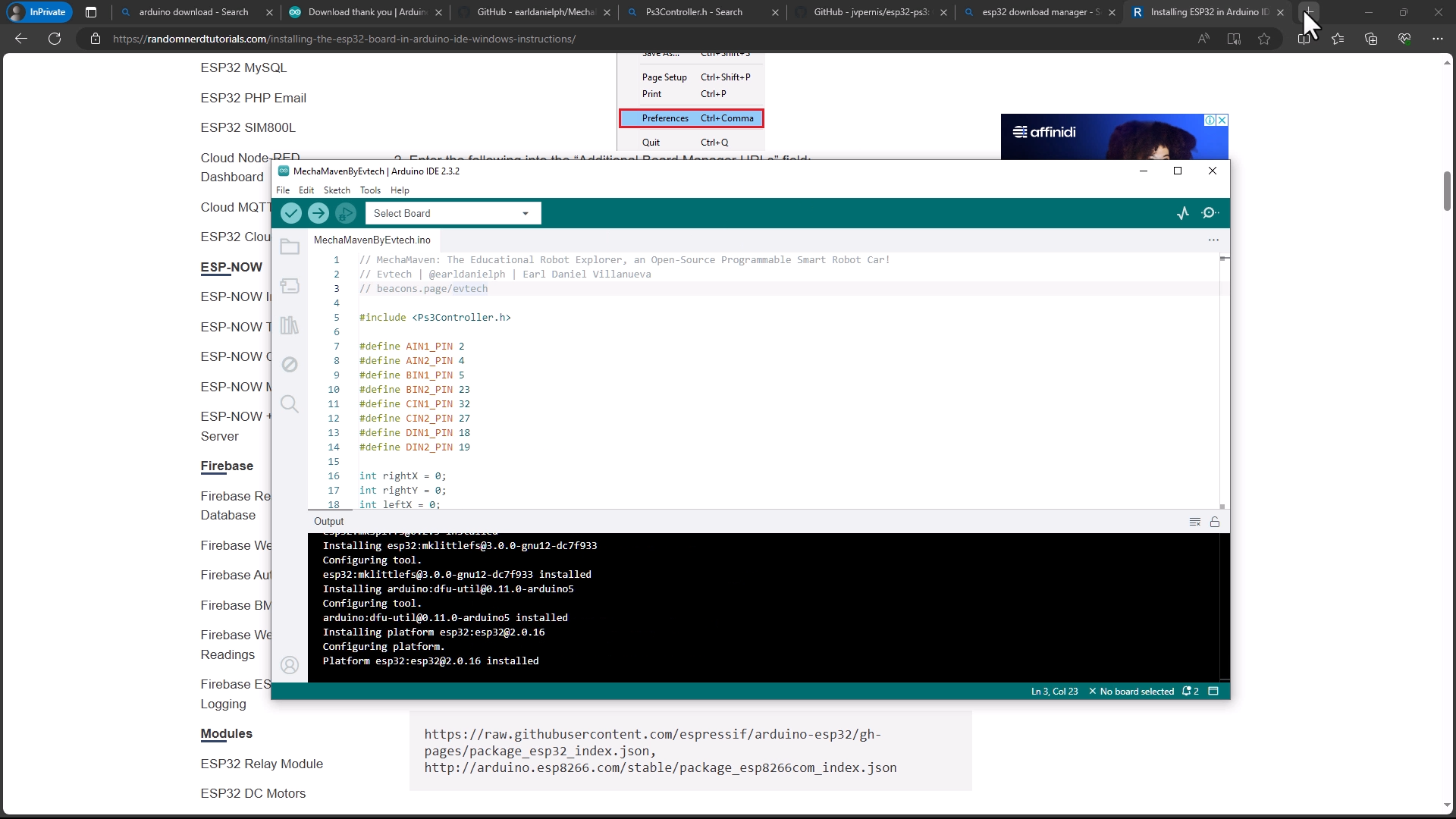The width and height of the screenshot is (1456, 819).
Task: Open the Sketchbook folder sidebar icon
Action: (x=290, y=246)
